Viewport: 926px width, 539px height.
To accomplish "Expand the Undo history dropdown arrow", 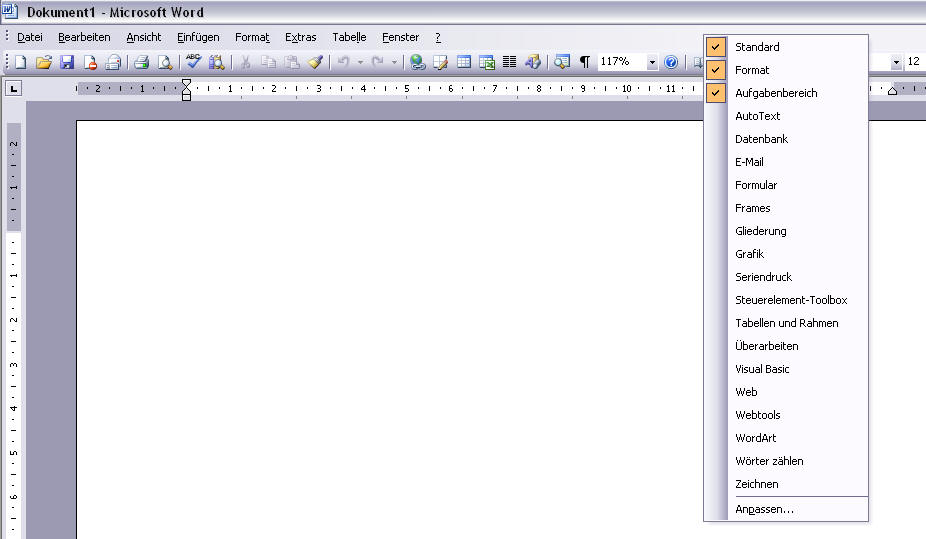I will pyautogui.click(x=360, y=62).
